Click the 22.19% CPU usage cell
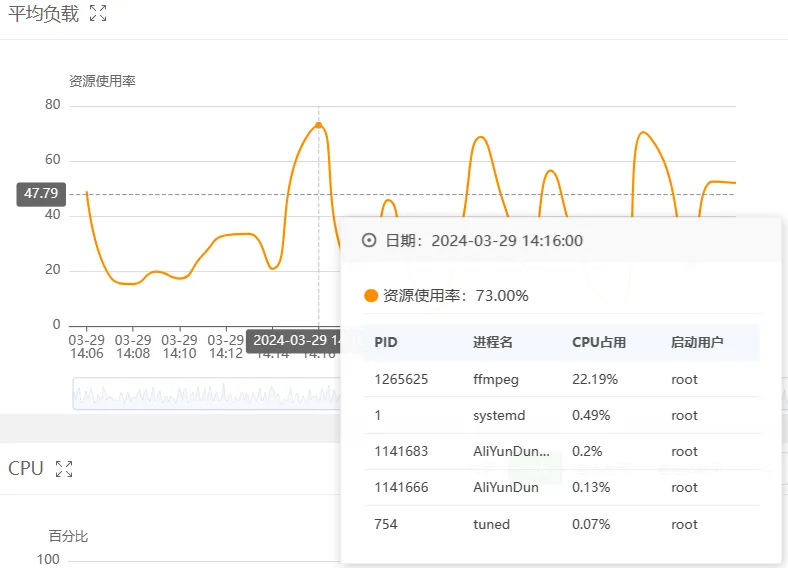Viewport: 788px width, 568px height. tap(595, 379)
